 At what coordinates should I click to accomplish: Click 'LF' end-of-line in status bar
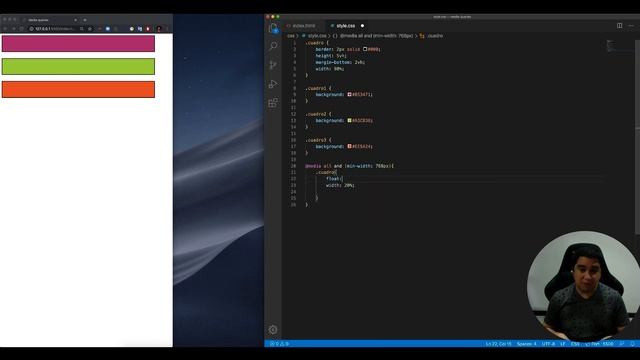(x=562, y=344)
